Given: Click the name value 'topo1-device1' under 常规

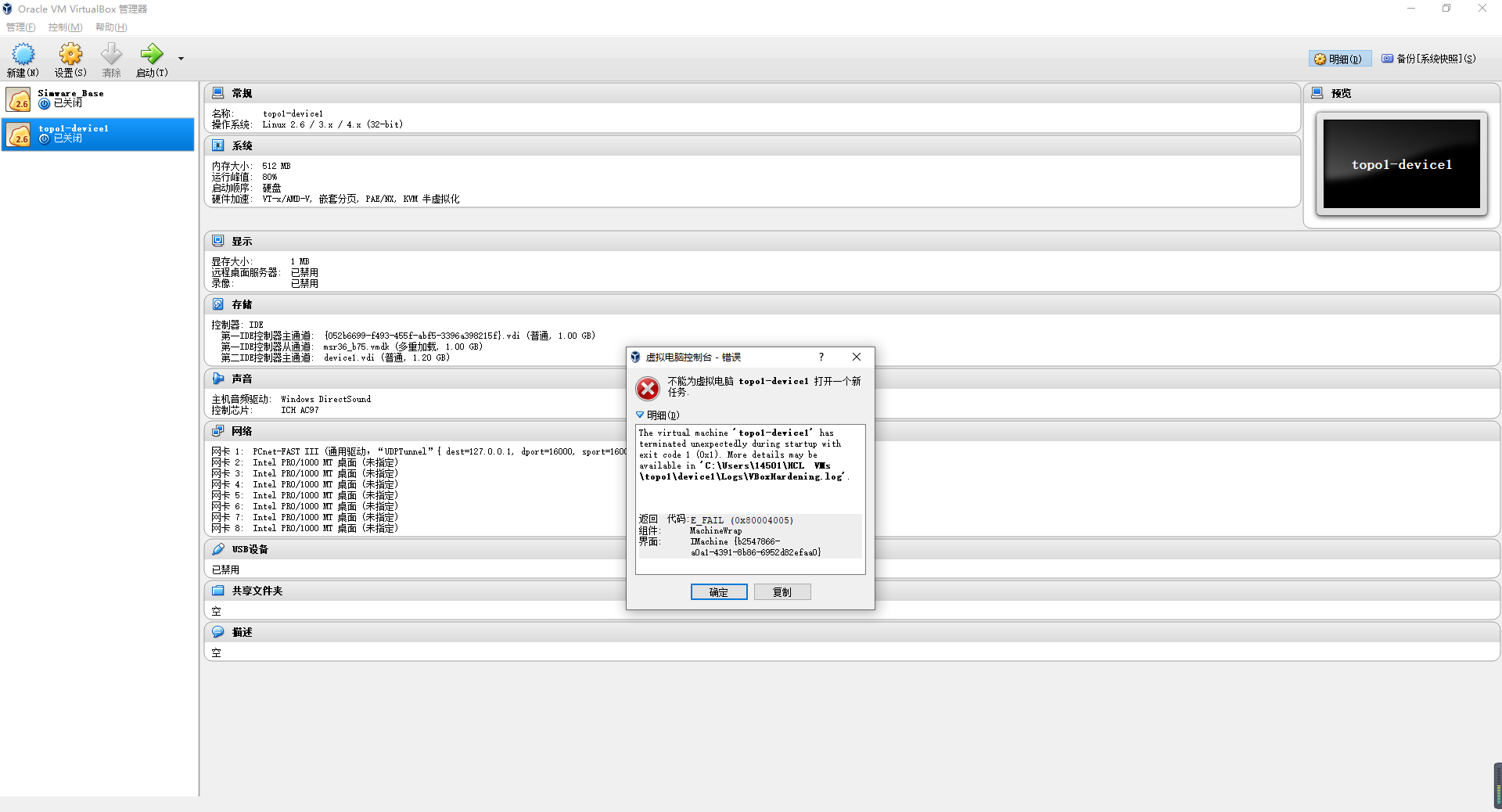Looking at the screenshot, I should tap(293, 113).
